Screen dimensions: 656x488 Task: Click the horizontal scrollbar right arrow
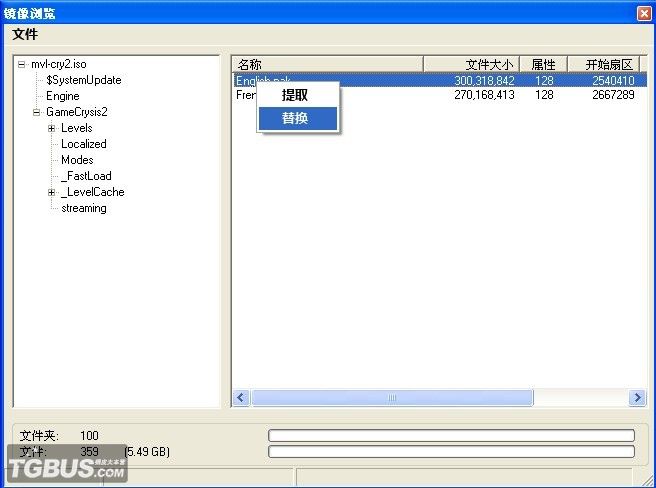(x=637, y=398)
